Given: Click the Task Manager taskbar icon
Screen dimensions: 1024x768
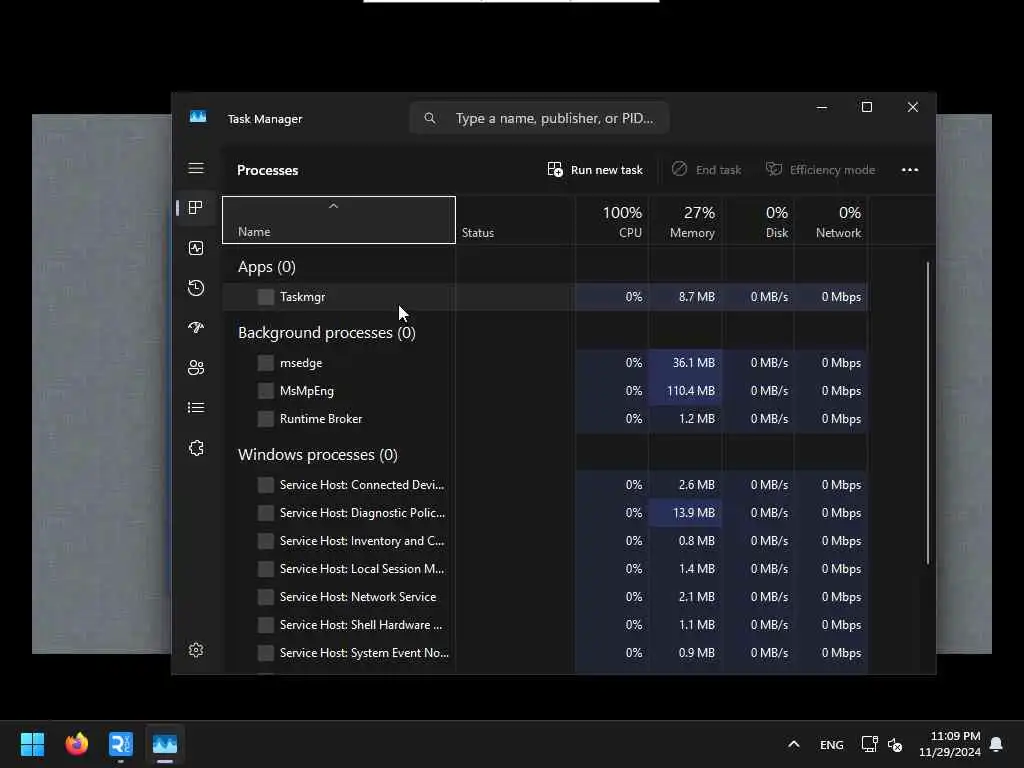Looking at the screenshot, I should [x=165, y=744].
